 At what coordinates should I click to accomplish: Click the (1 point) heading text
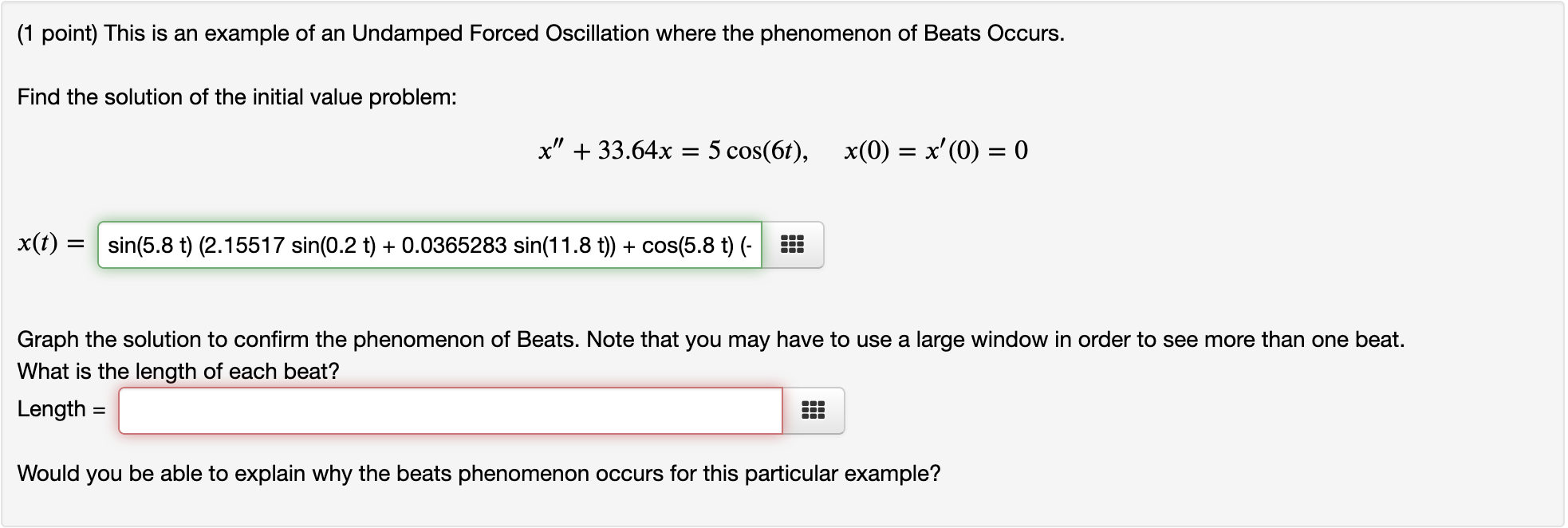point(540,33)
